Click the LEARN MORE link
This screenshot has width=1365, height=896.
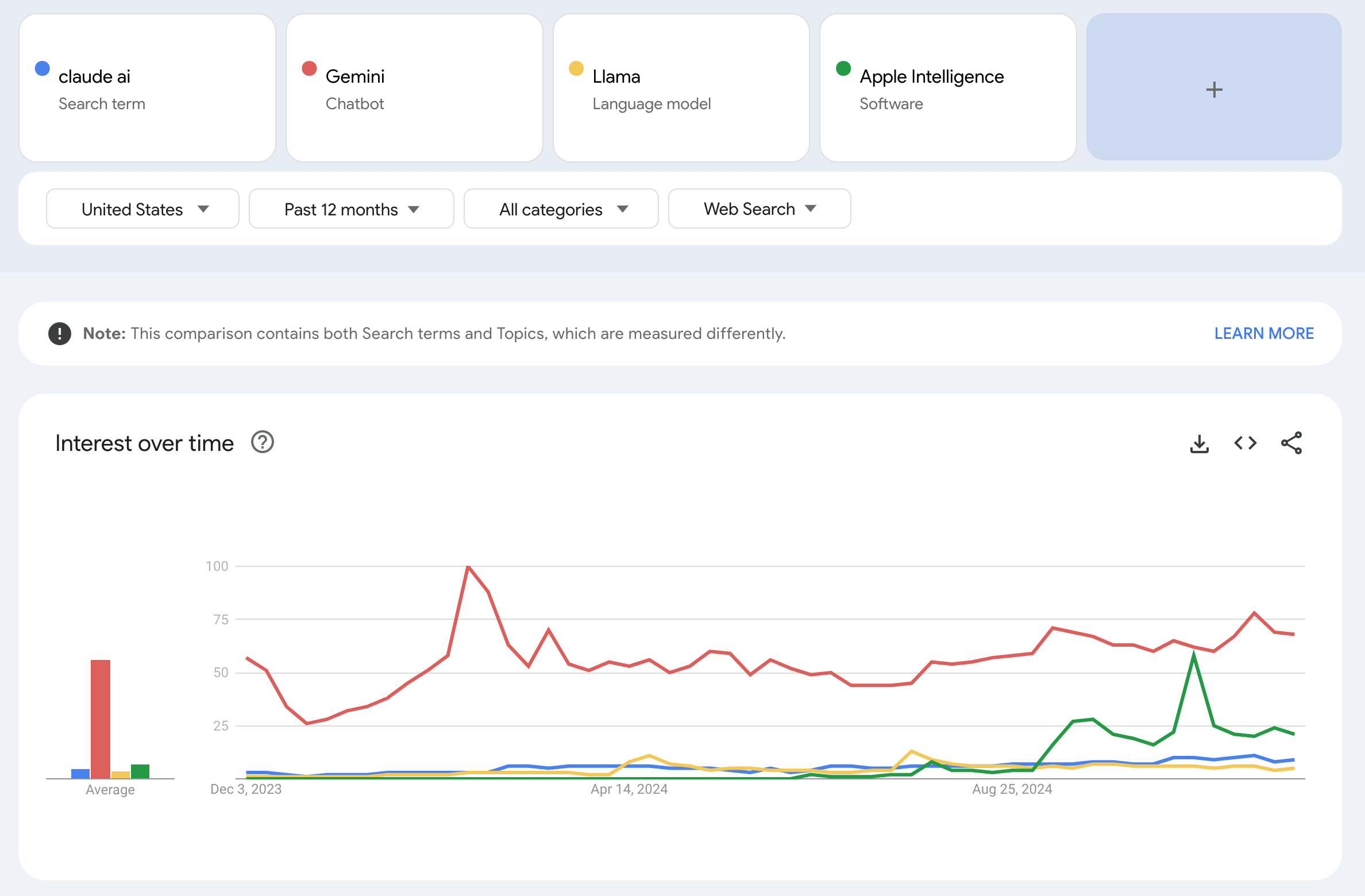pyautogui.click(x=1264, y=334)
